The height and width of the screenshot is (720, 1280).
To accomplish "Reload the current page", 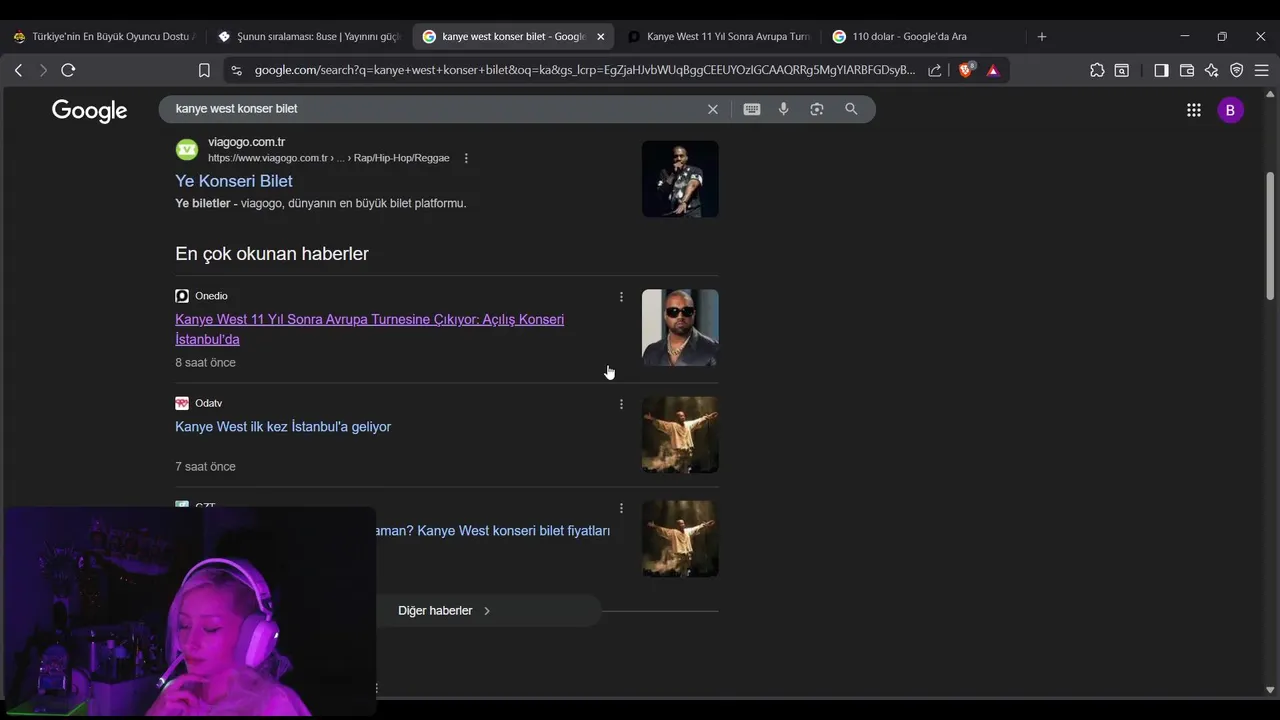I will coord(68,70).
